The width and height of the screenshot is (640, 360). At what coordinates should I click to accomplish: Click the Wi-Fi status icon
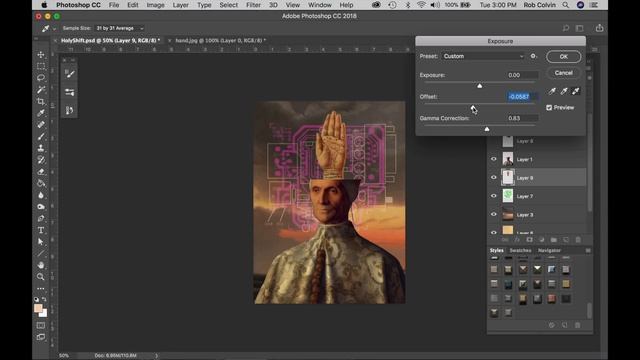pyautogui.click(x=421, y=5)
